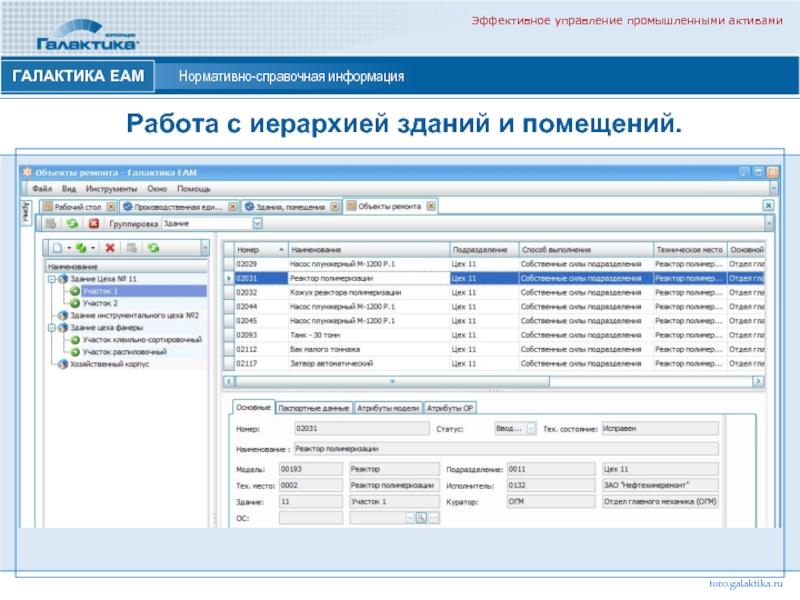The image size is (800, 600).
Task: Select Участок 2 in the building tree
Action: point(100,302)
